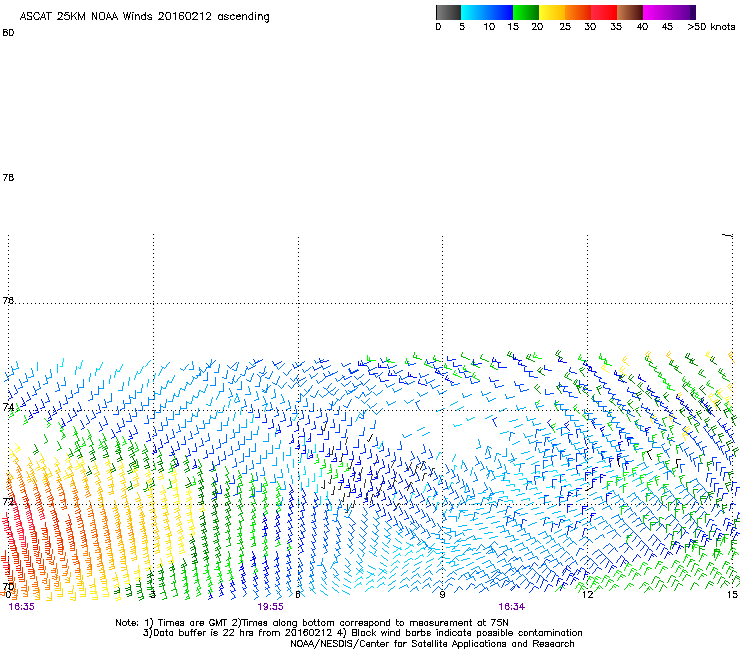Click the gray 0-5 knots color swatch

448,12
